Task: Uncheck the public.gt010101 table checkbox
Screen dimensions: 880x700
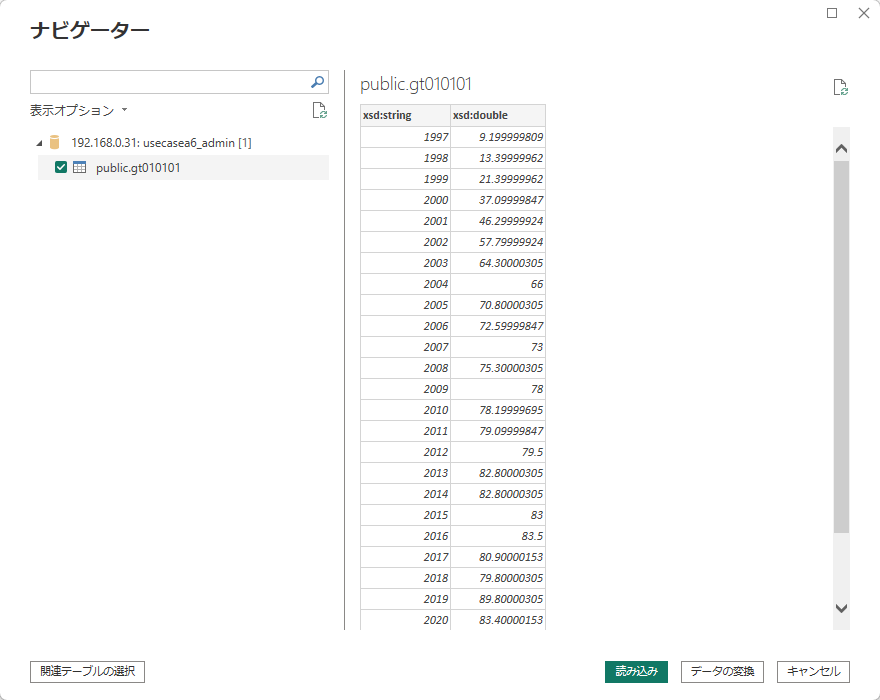Action: pyautogui.click(x=61, y=168)
